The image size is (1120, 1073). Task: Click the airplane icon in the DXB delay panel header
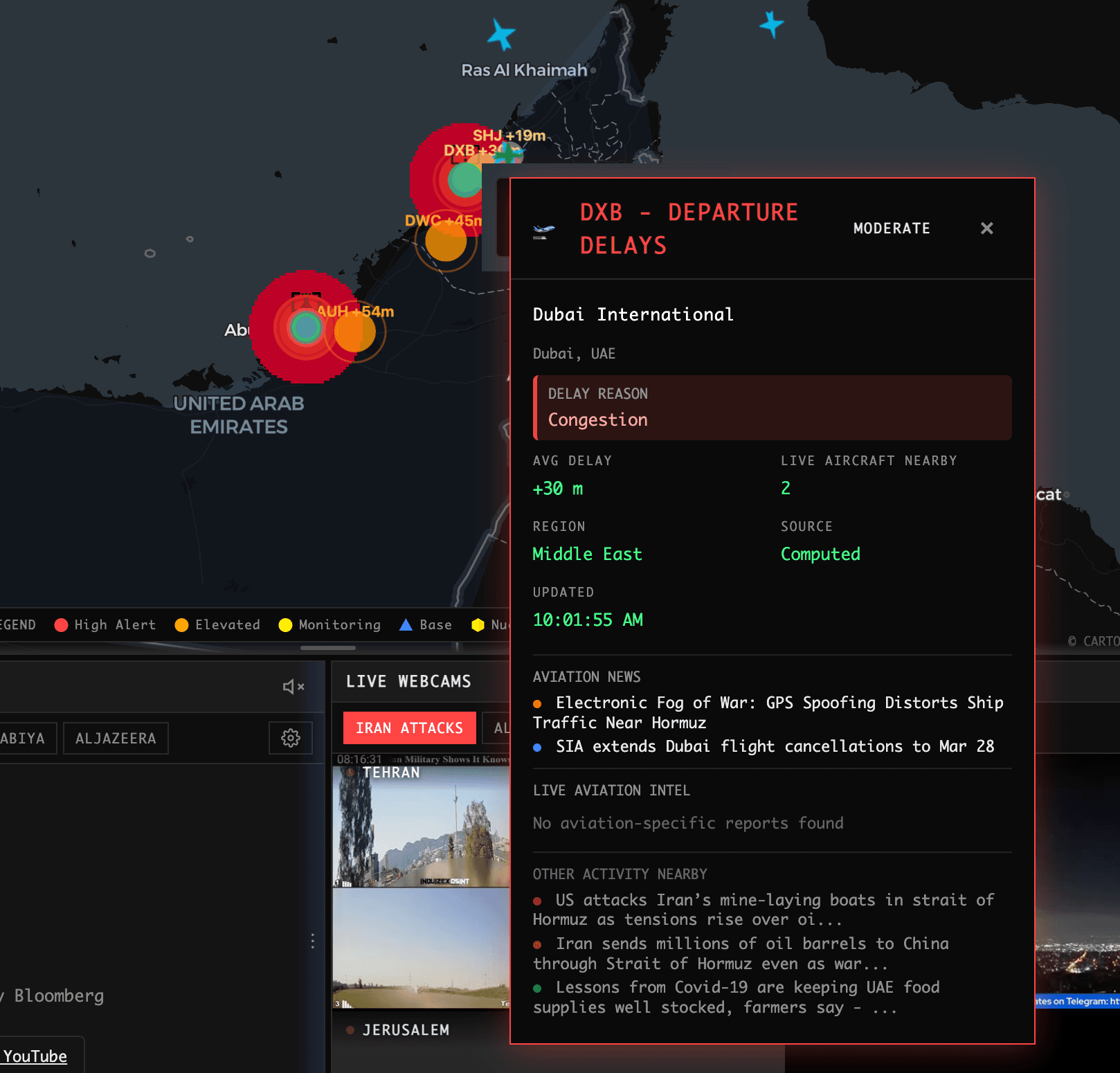tap(543, 228)
